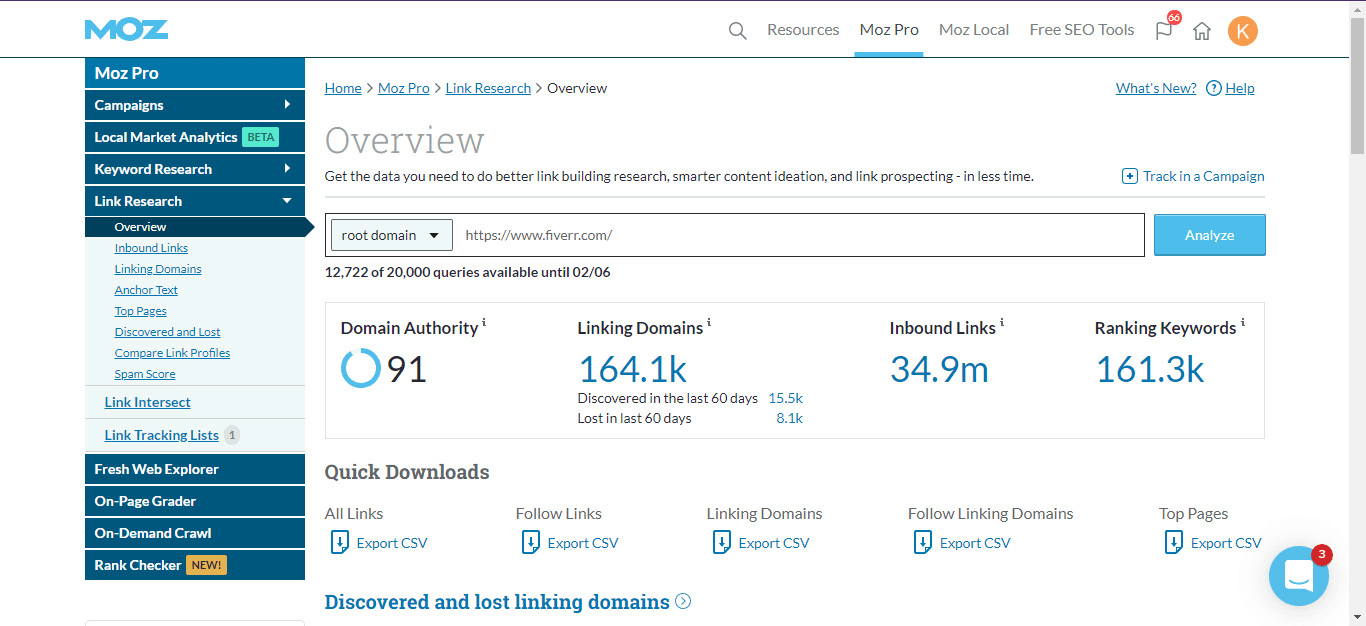Click the All Links Export CSV download icon

click(340, 541)
